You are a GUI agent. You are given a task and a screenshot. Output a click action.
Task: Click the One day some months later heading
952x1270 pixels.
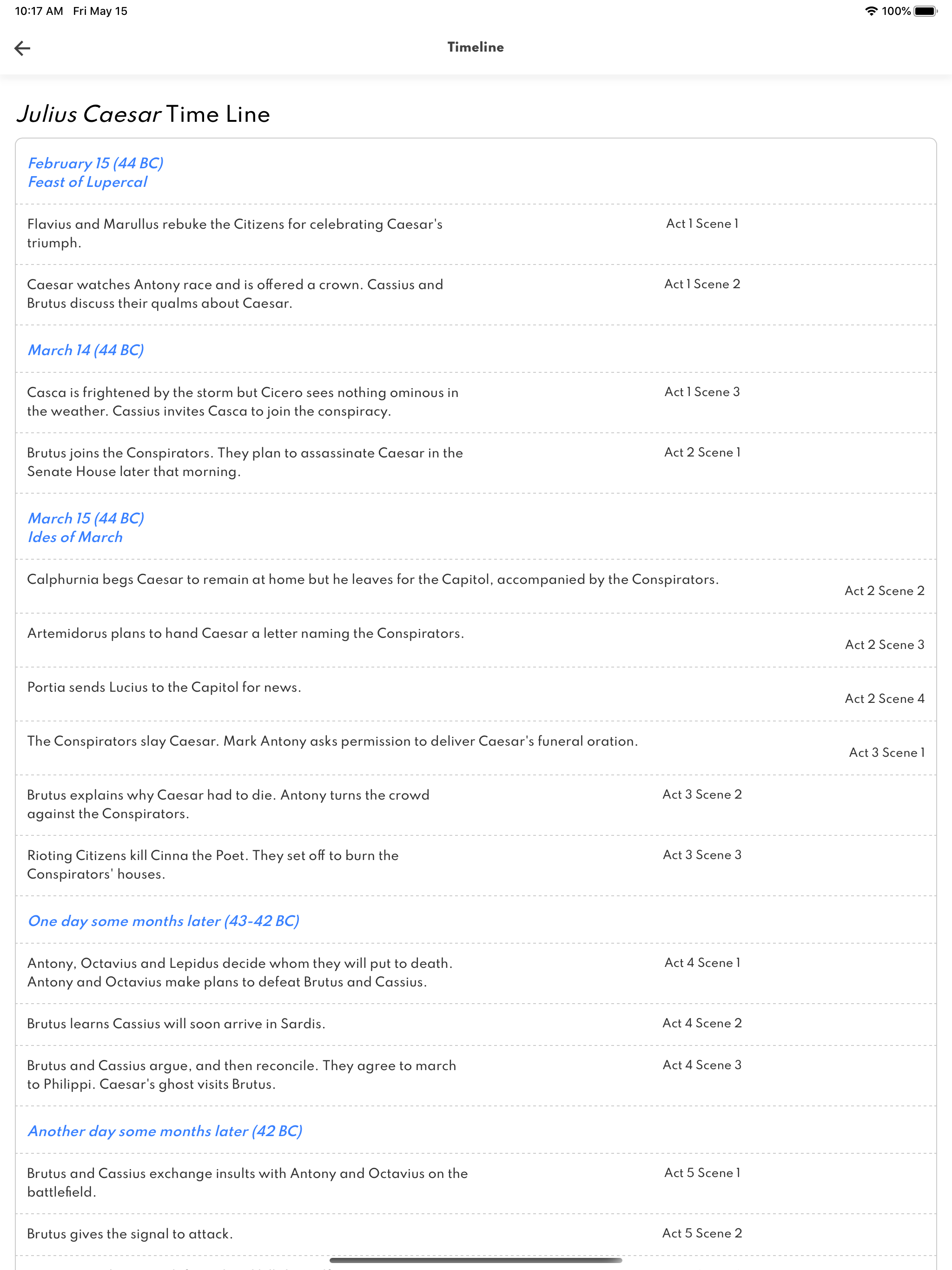click(164, 921)
